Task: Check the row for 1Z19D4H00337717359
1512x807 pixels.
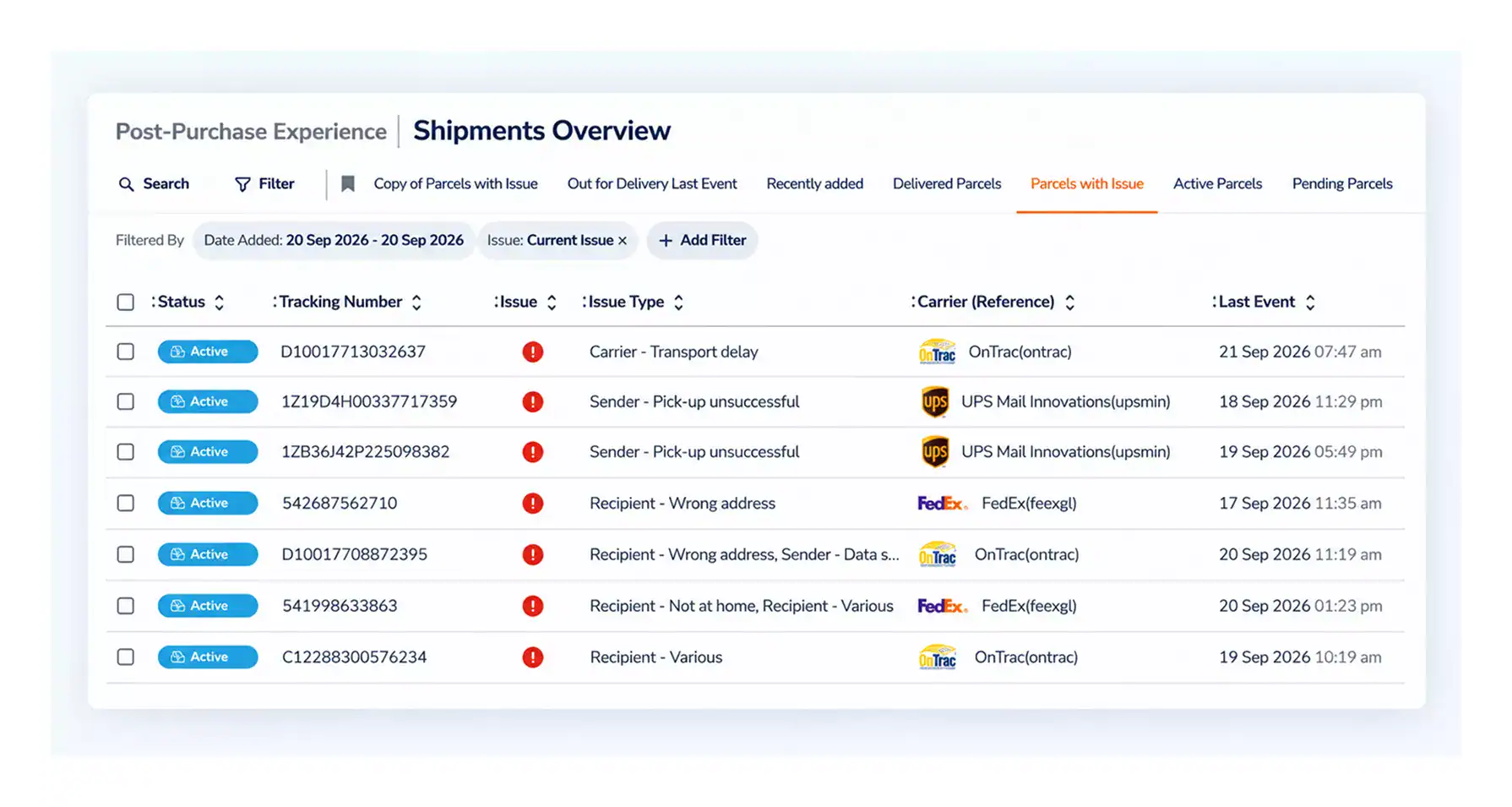Action: click(125, 401)
